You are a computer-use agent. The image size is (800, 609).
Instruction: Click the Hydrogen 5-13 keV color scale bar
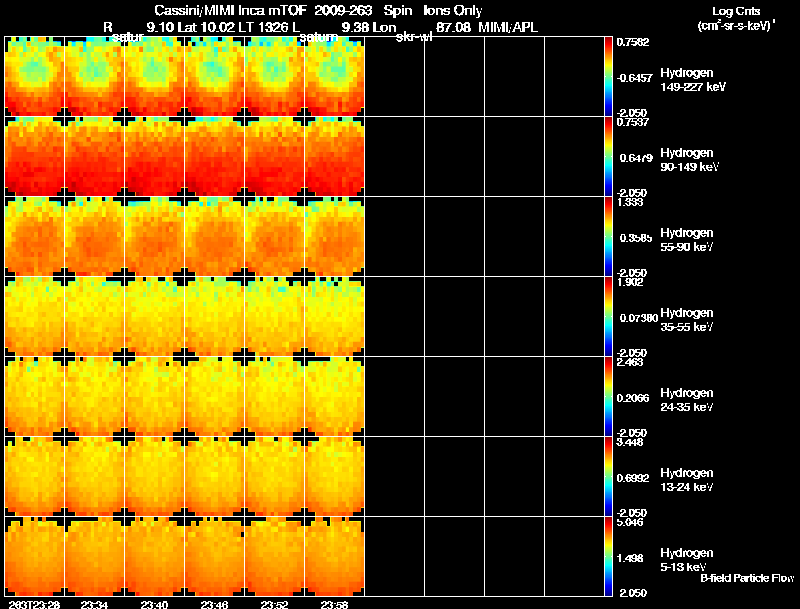608,557
